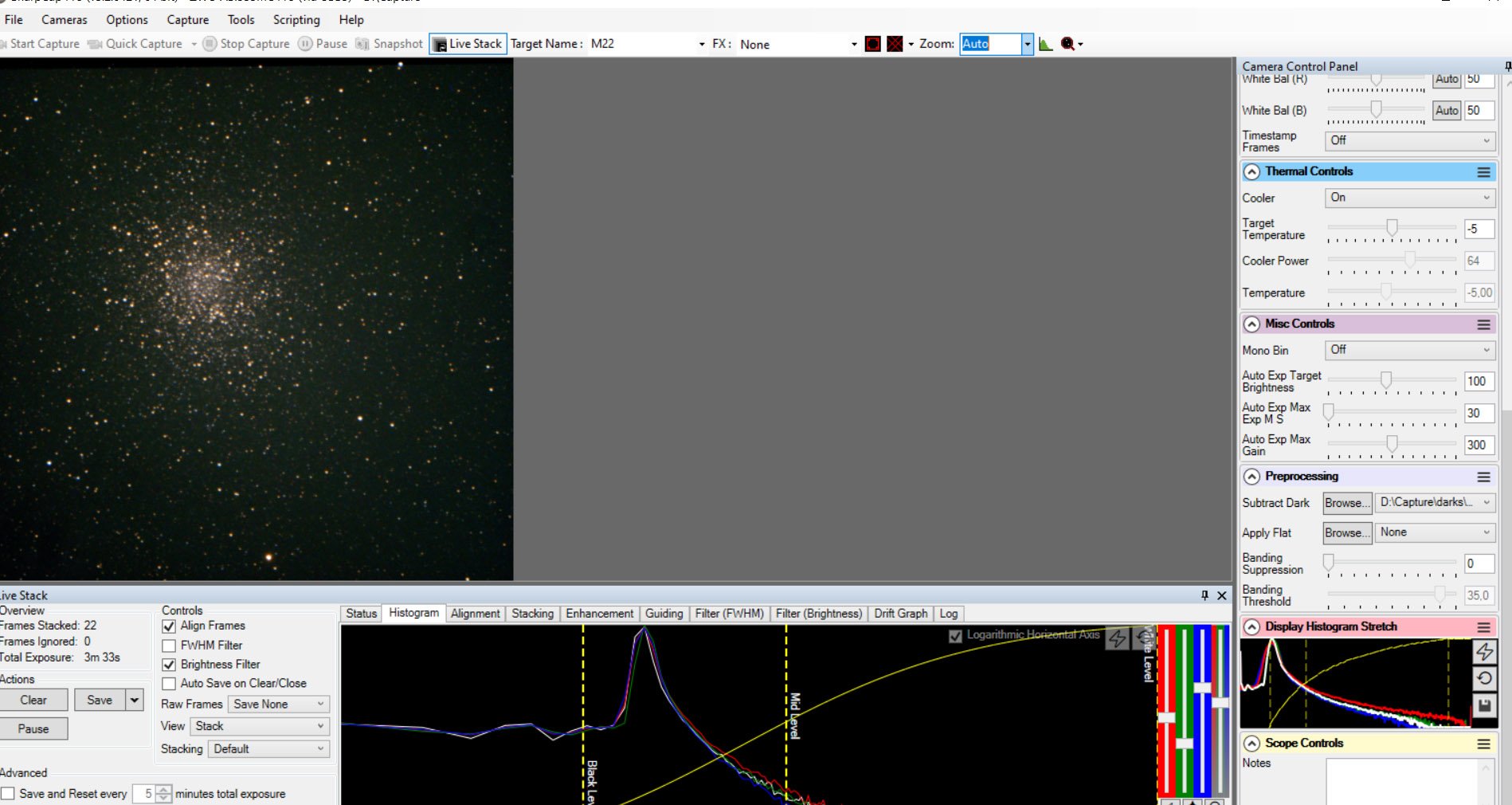Open the Scope Controls hamburger menu

[1483, 744]
